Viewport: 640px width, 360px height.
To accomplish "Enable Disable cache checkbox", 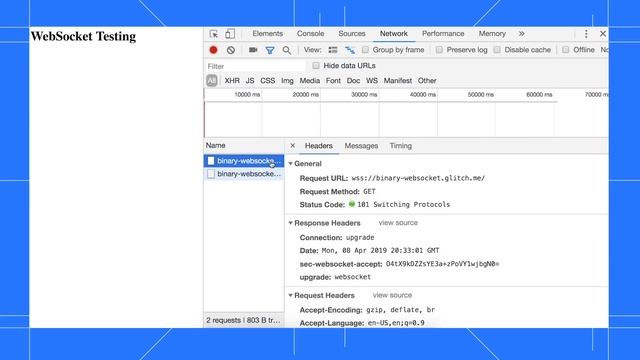I will pos(497,50).
